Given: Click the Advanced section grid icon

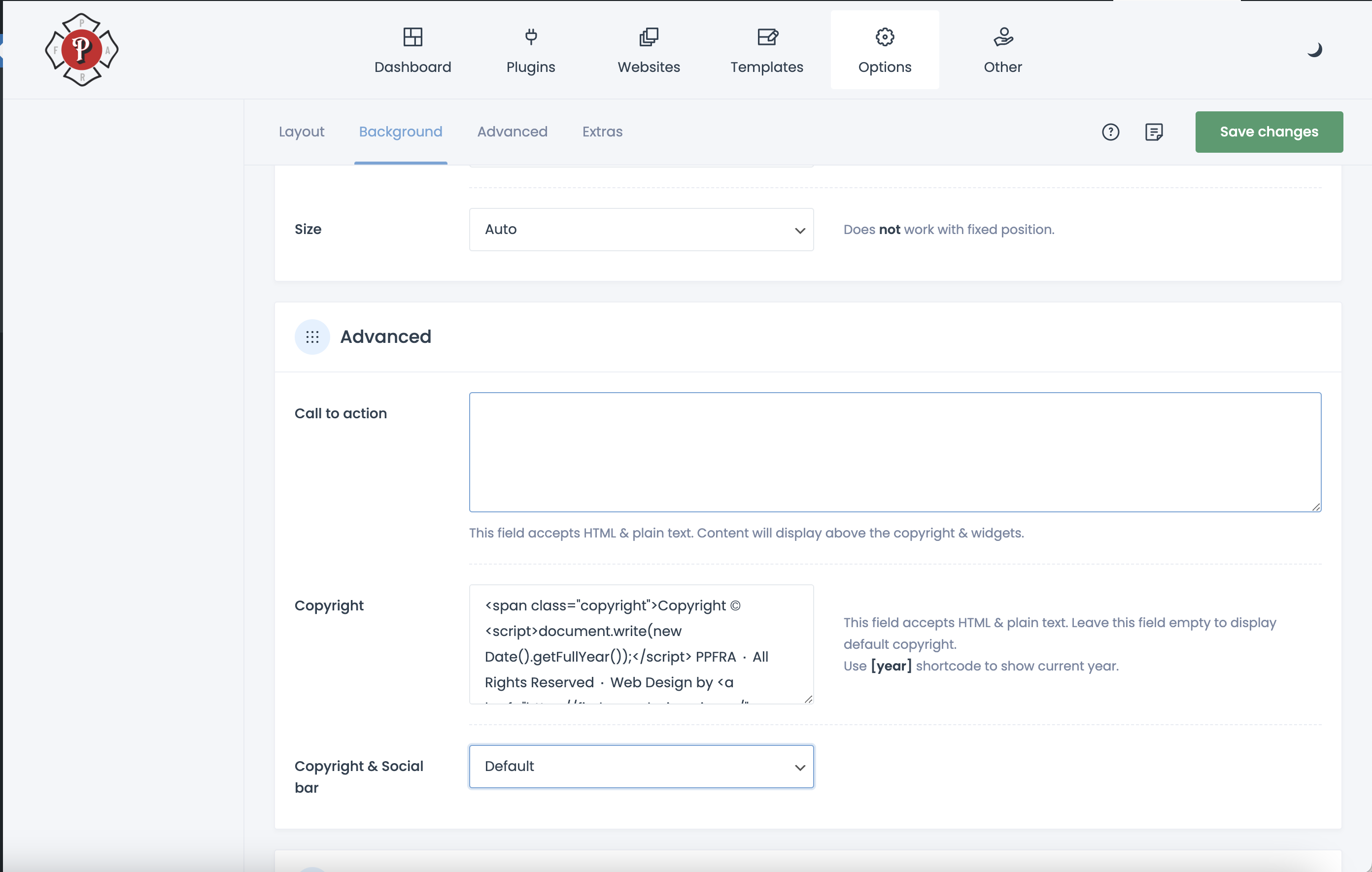Looking at the screenshot, I should (311, 336).
